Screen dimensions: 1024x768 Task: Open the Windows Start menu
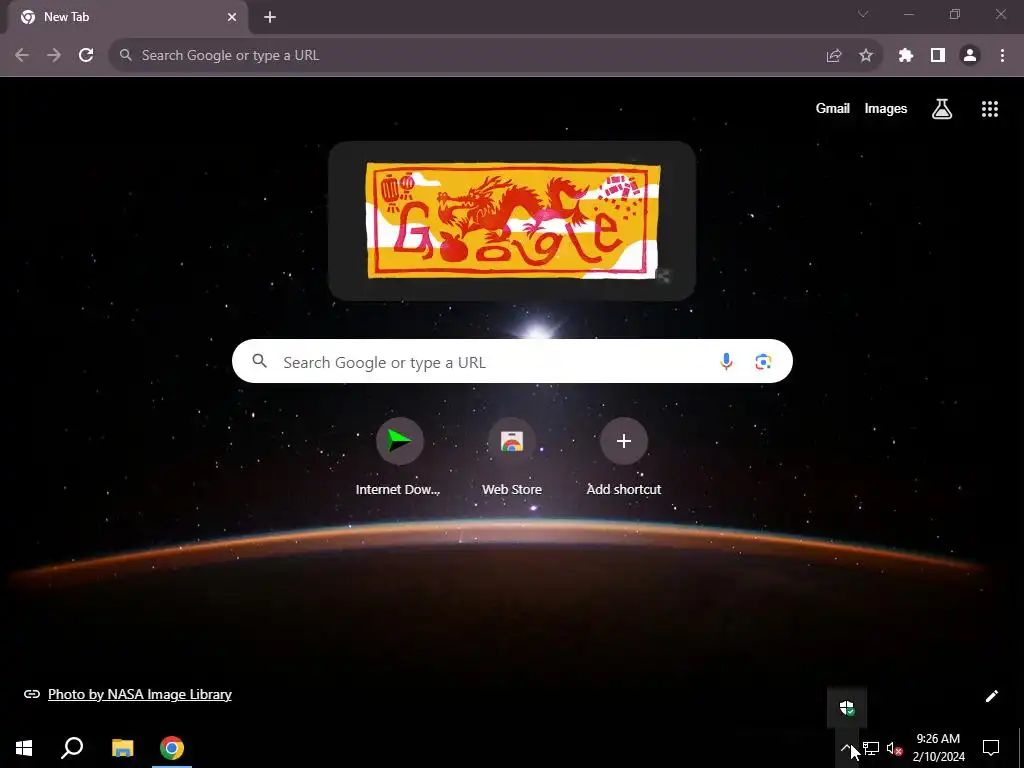24,748
